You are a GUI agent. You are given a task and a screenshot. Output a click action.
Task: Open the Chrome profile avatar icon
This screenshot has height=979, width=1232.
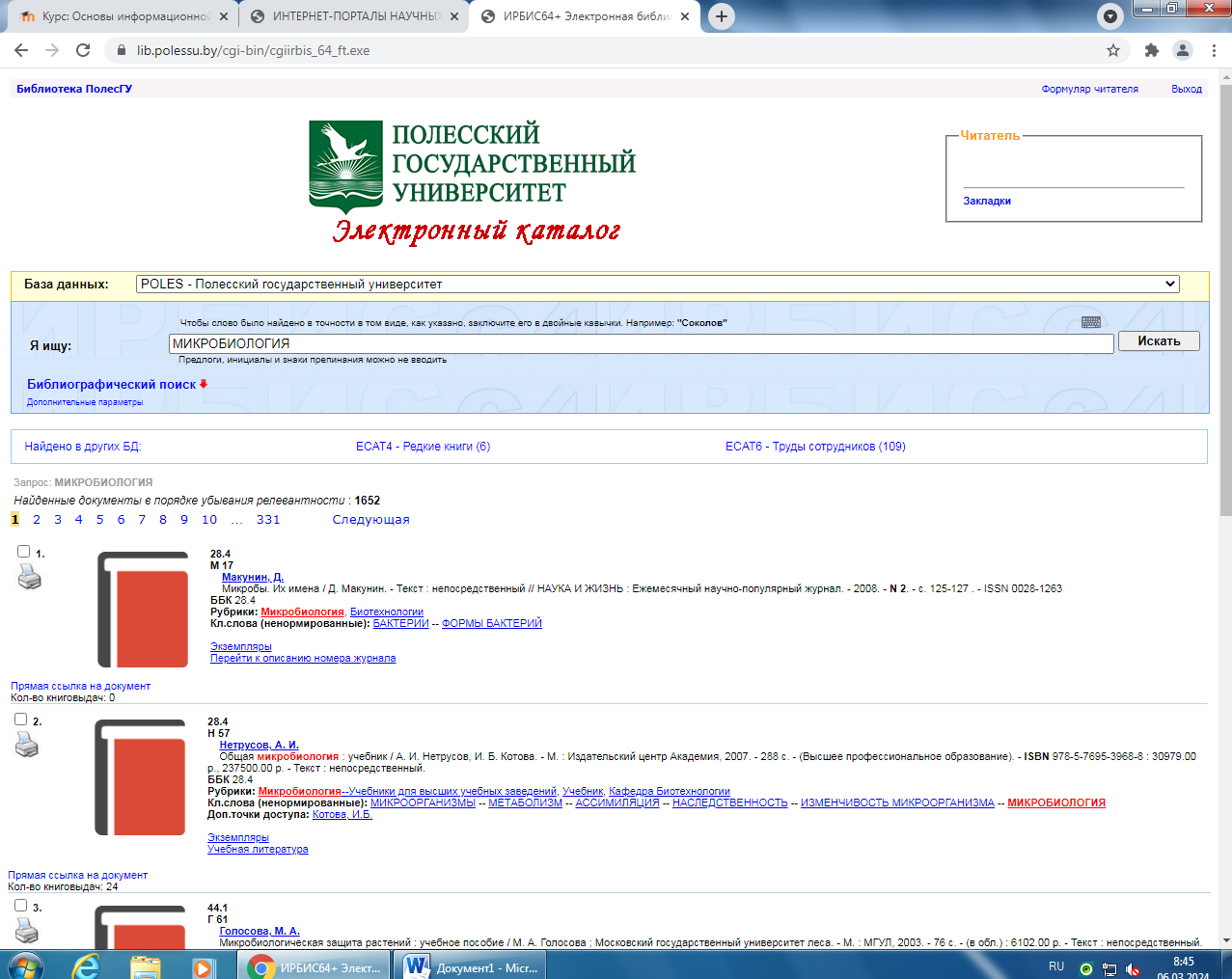coord(1182,50)
